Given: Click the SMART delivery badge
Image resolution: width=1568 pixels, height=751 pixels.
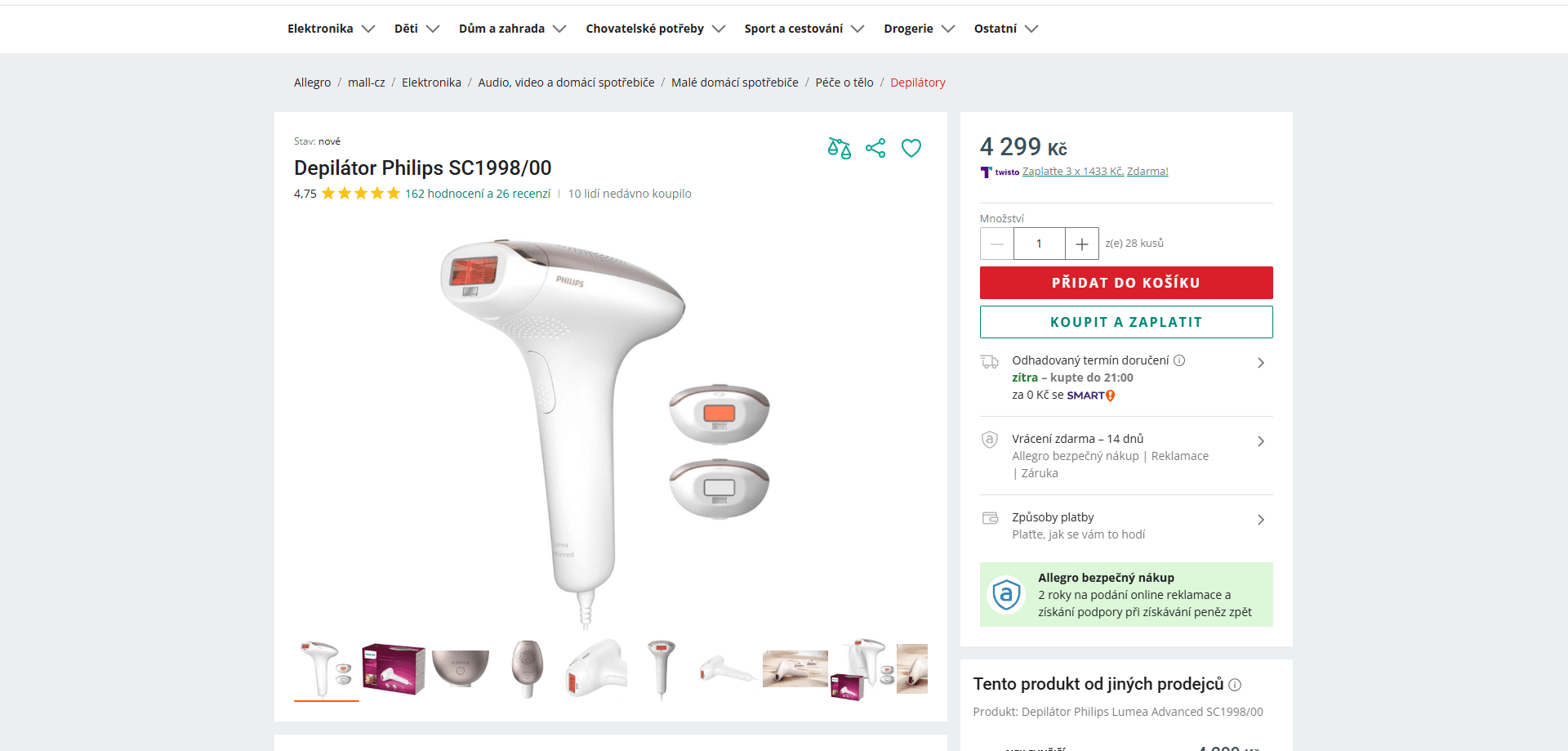Looking at the screenshot, I should 1089,395.
